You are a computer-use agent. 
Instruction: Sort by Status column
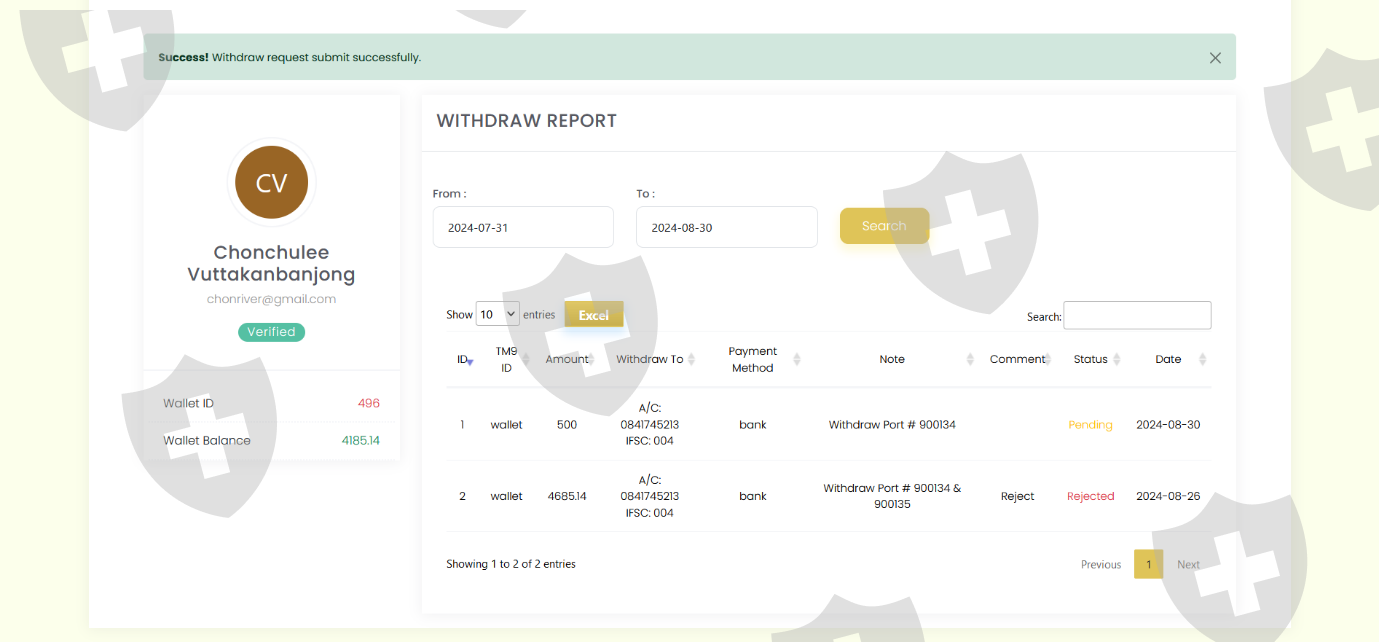coord(1090,360)
